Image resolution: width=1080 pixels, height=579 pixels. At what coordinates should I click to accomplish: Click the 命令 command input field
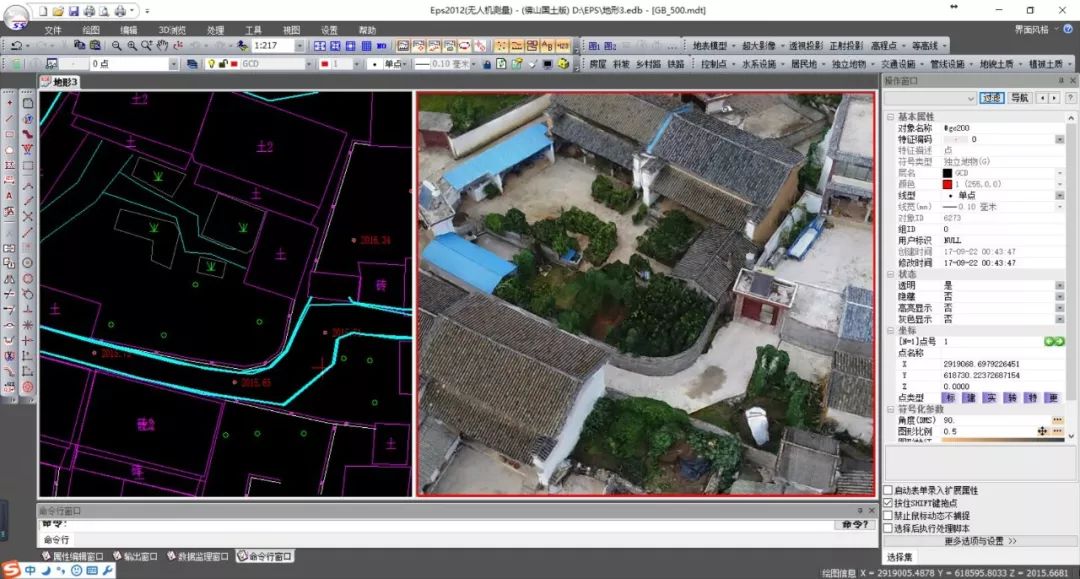(440, 524)
